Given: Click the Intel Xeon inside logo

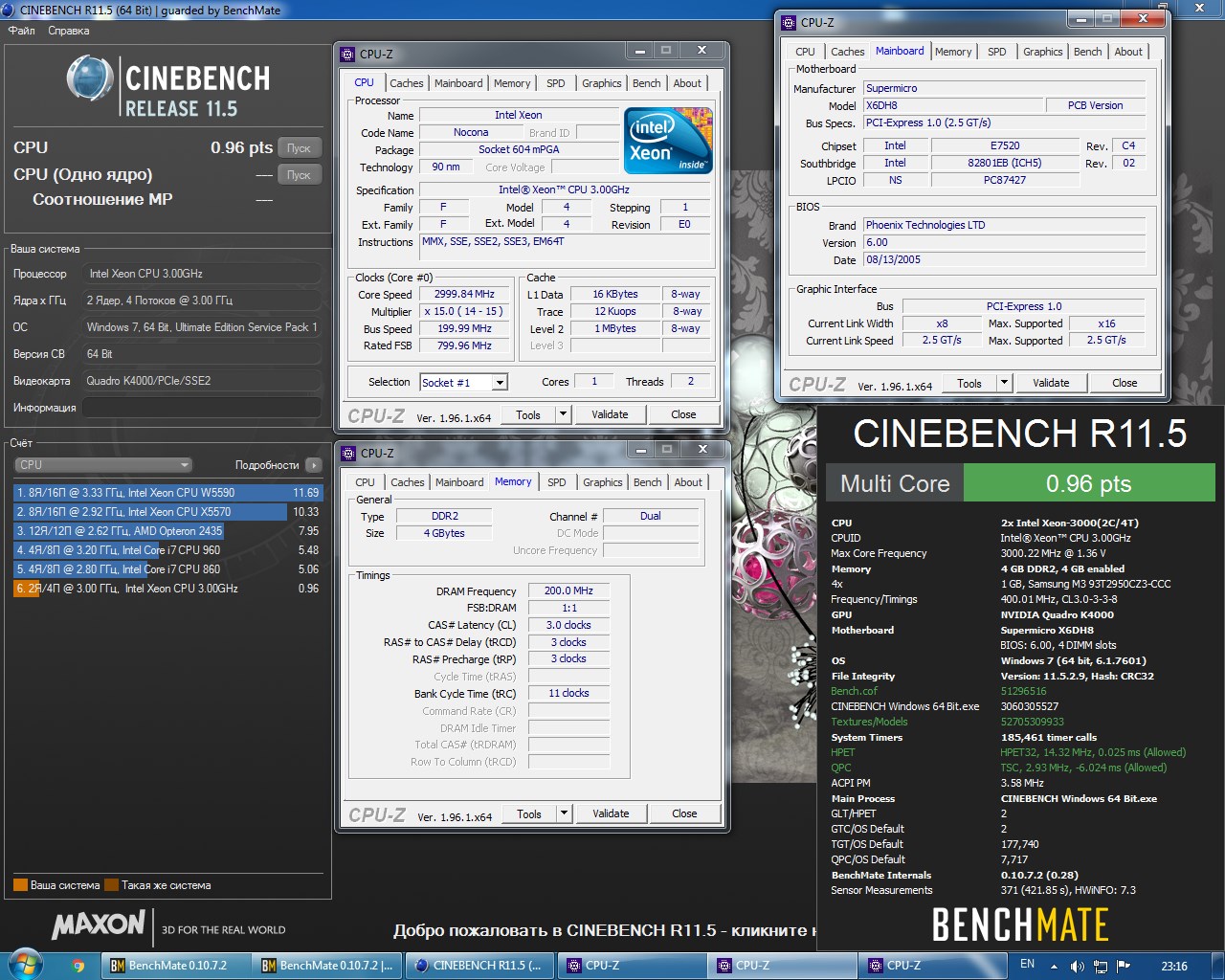Looking at the screenshot, I should click(669, 141).
